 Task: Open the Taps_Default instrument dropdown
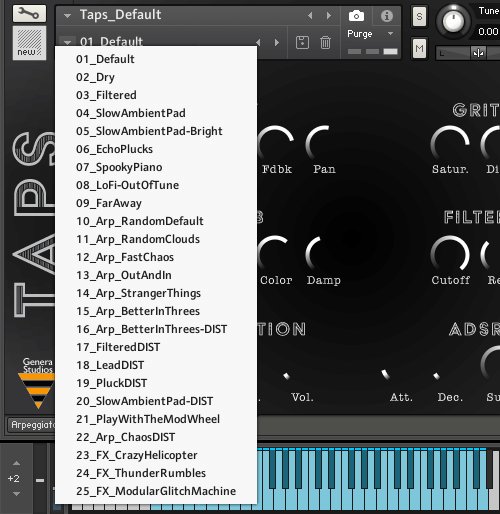coord(68,15)
